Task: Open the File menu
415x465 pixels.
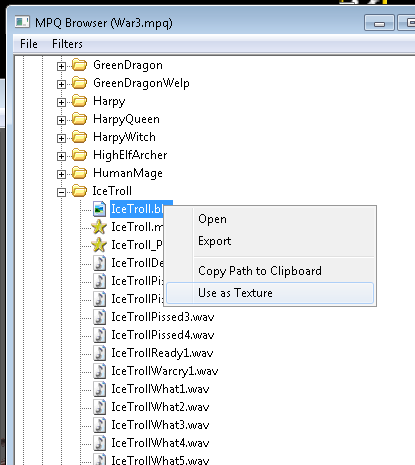Action: tap(29, 44)
